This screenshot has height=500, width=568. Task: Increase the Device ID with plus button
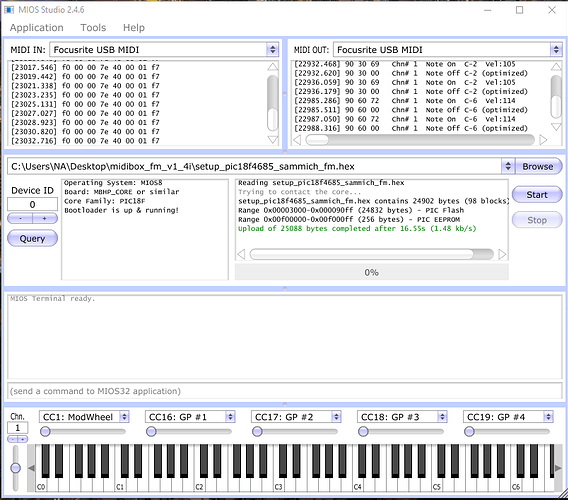[x=45, y=218]
